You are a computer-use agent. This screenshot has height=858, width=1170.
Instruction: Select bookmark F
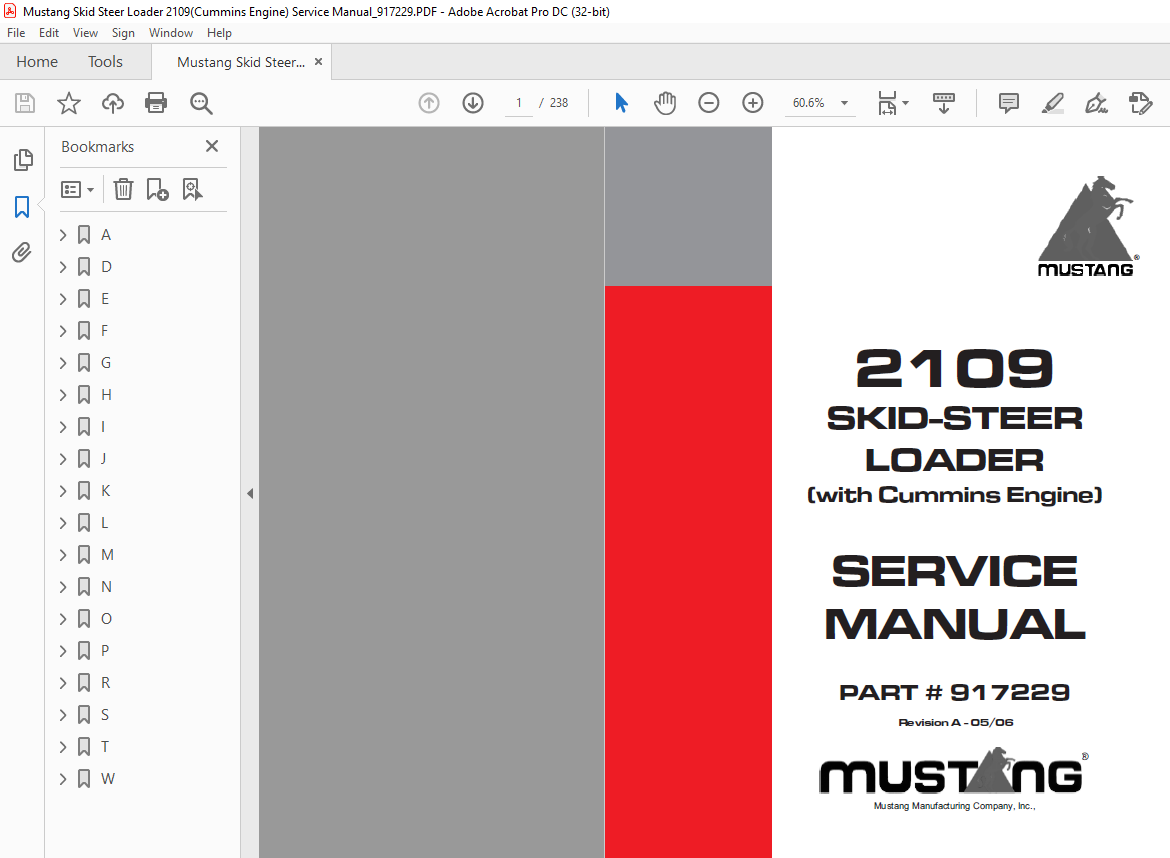click(x=104, y=331)
